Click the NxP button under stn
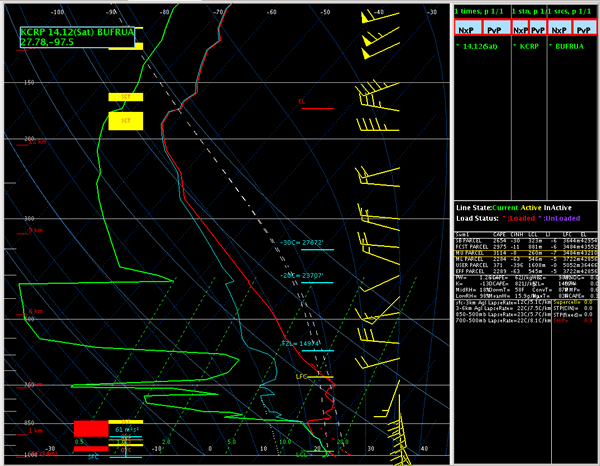 click(x=520, y=28)
